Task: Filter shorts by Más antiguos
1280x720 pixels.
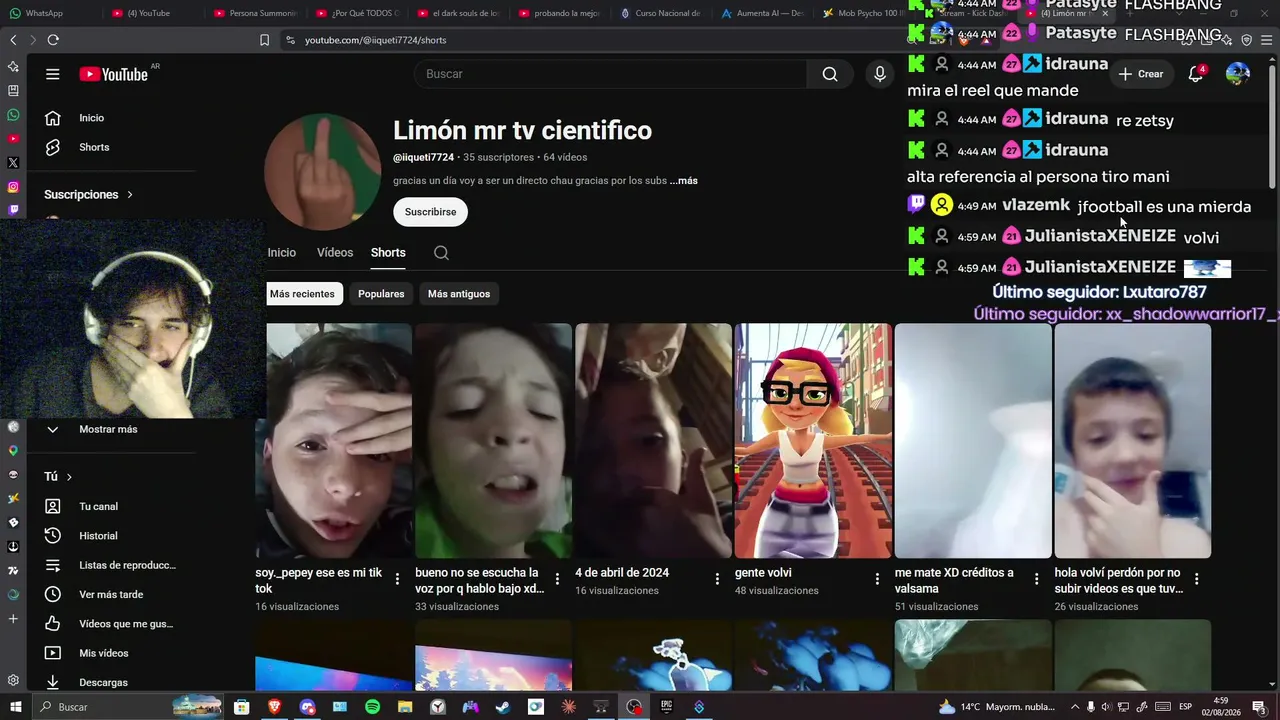Action: tap(459, 294)
